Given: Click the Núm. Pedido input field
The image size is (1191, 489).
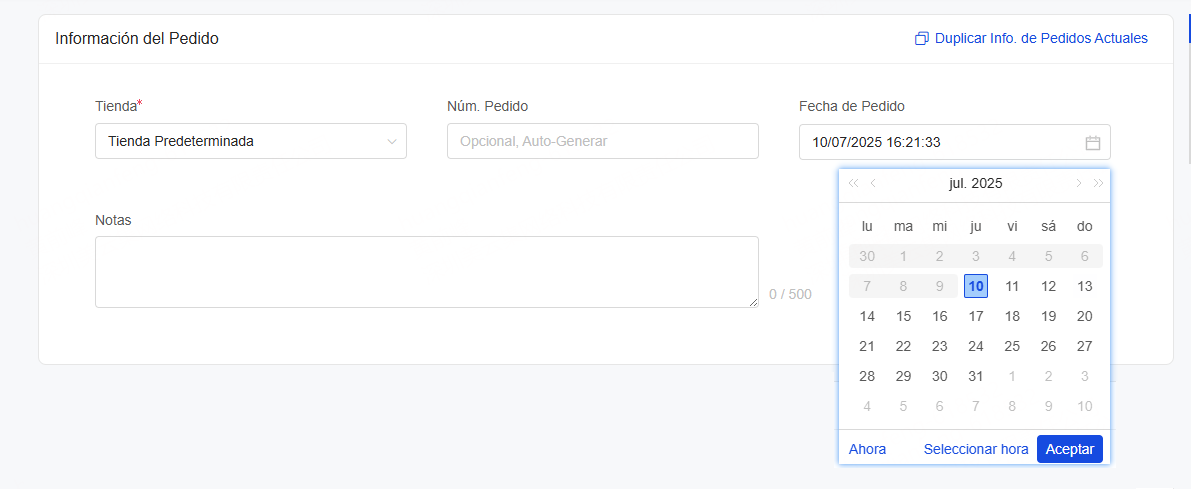Looking at the screenshot, I should 602,141.
